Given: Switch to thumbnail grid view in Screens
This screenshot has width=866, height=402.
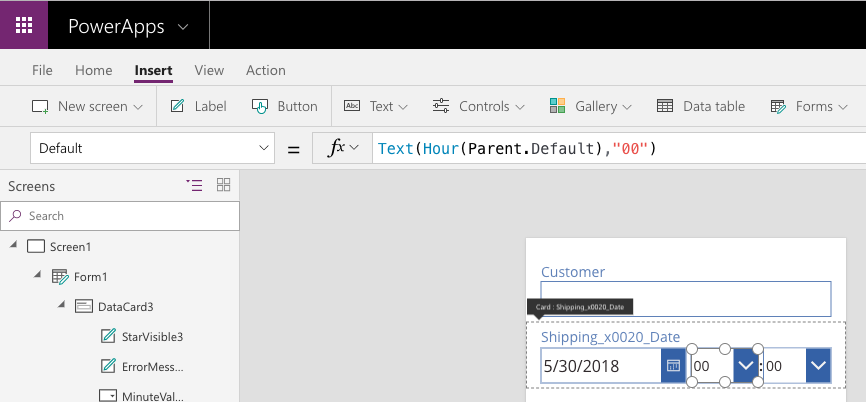Looking at the screenshot, I should [x=224, y=185].
